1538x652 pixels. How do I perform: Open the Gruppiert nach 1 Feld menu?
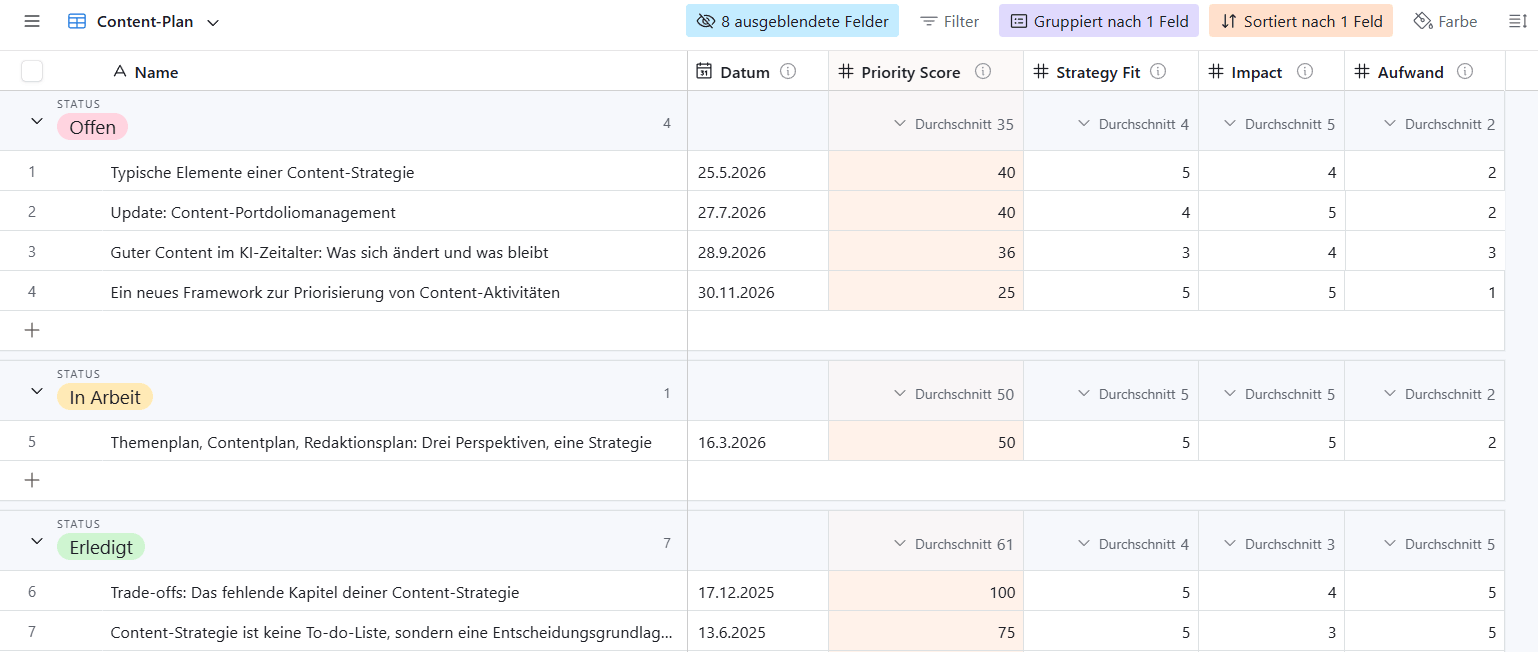pos(1098,20)
